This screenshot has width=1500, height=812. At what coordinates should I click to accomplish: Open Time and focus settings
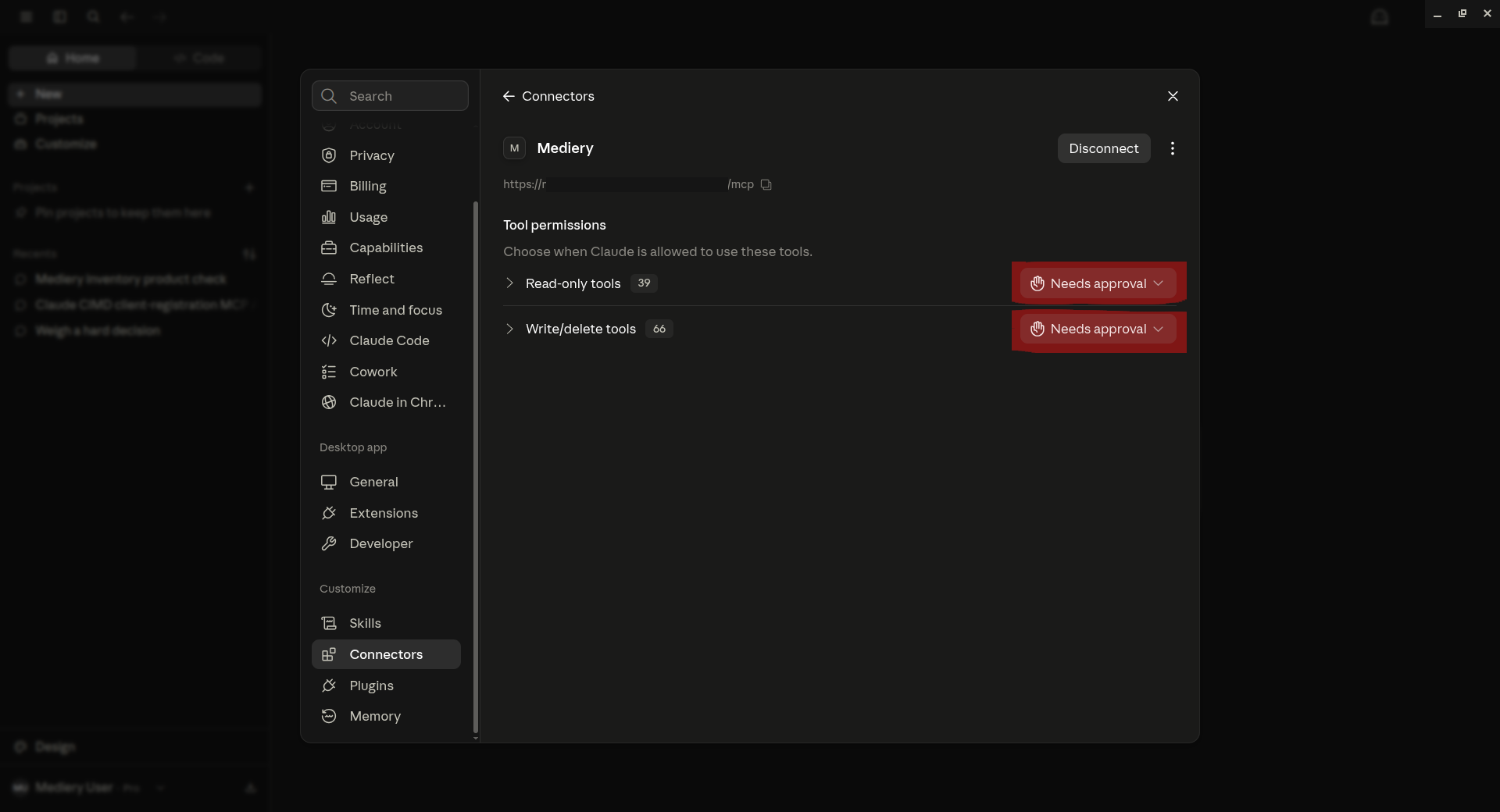pyautogui.click(x=386, y=310)
